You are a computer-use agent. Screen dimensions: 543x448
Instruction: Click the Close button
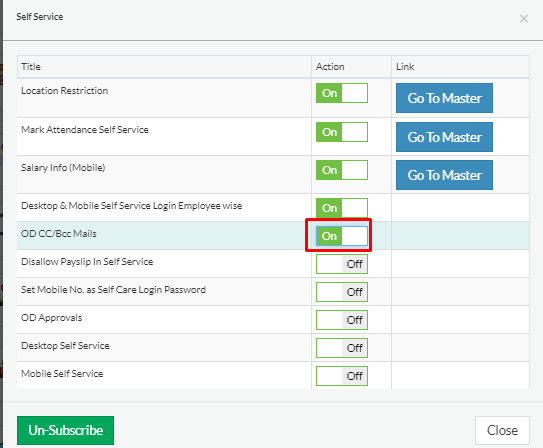[502, 430]
